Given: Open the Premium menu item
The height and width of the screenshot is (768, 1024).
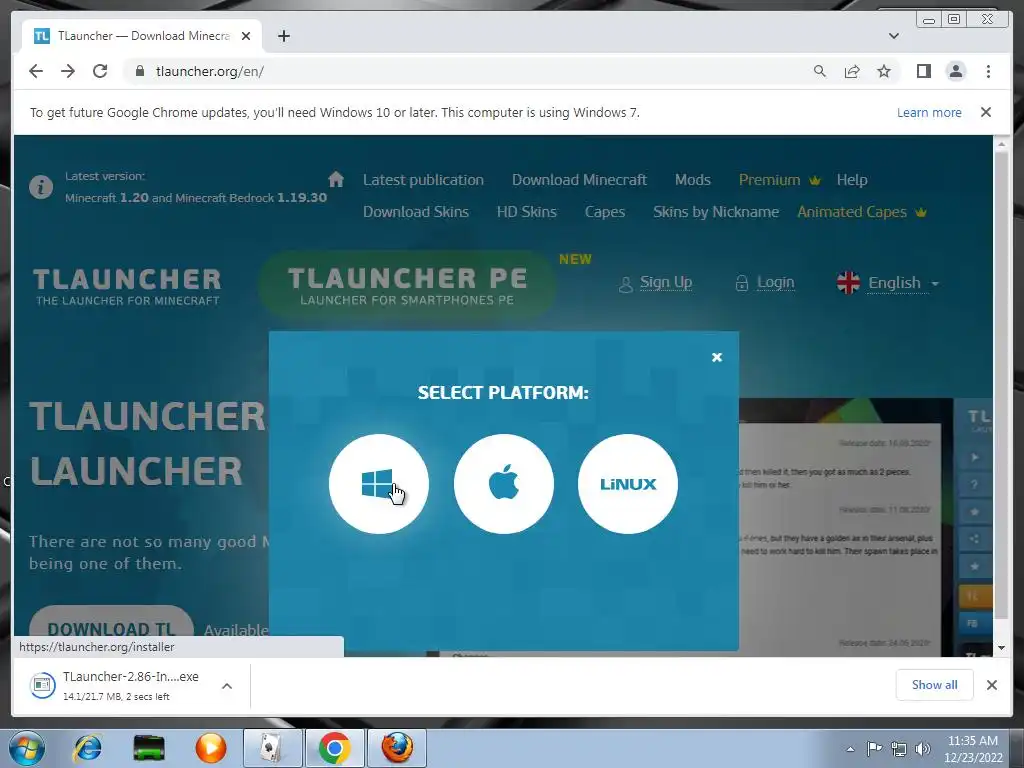Looking at the screenshot, I should tap(779, 180).
